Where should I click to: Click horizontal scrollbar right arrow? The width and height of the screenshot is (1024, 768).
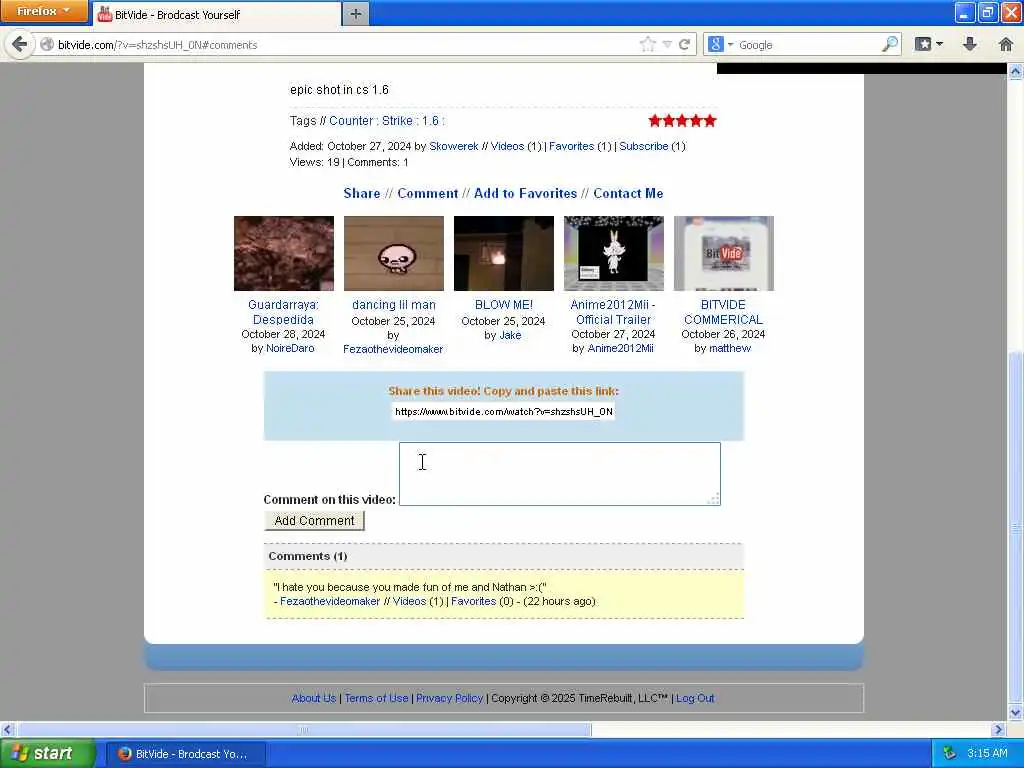click(x=998, y=729)
